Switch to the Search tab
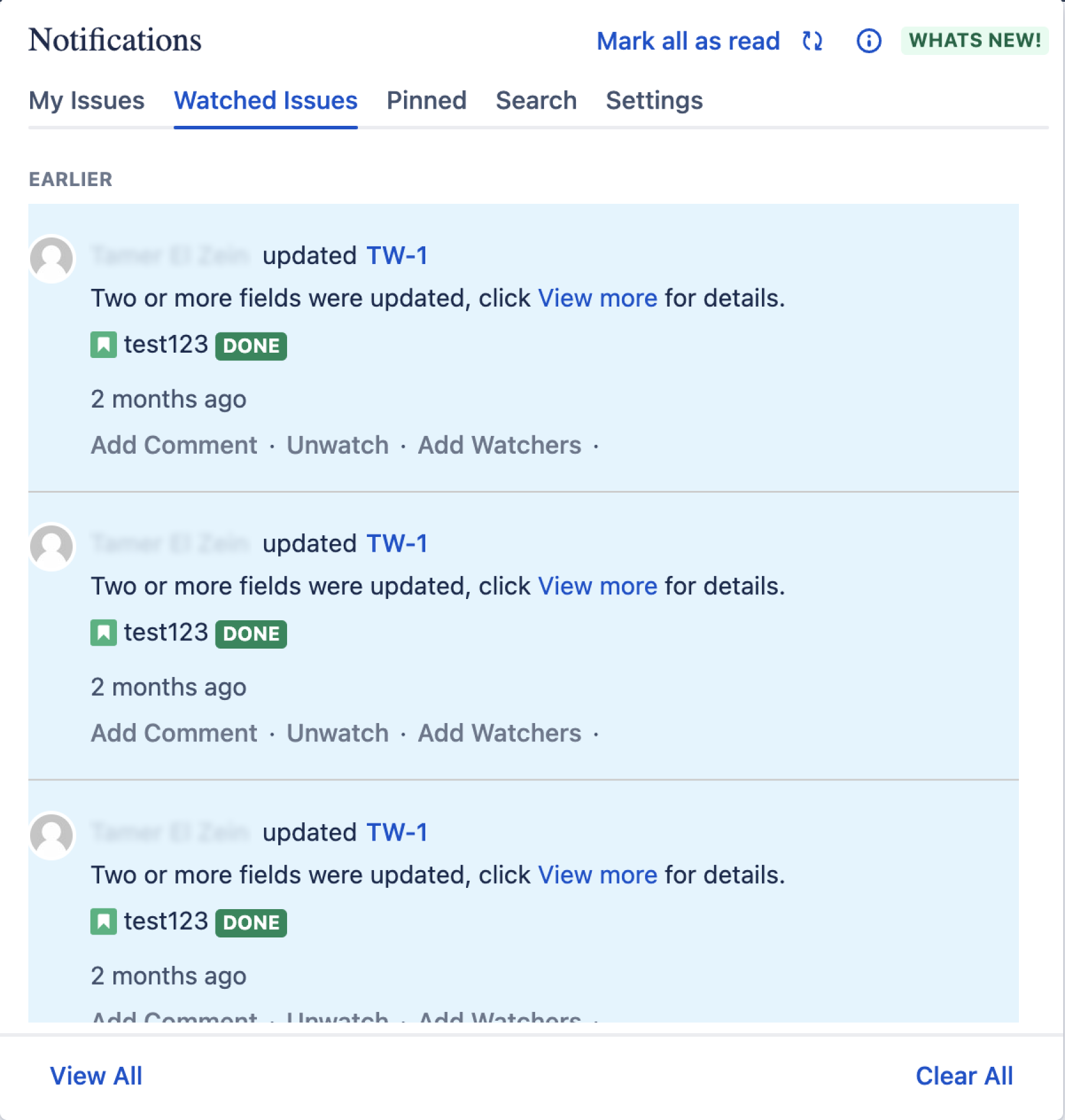This screenshot has height=1120, width=1065. [x=536, y=100]
